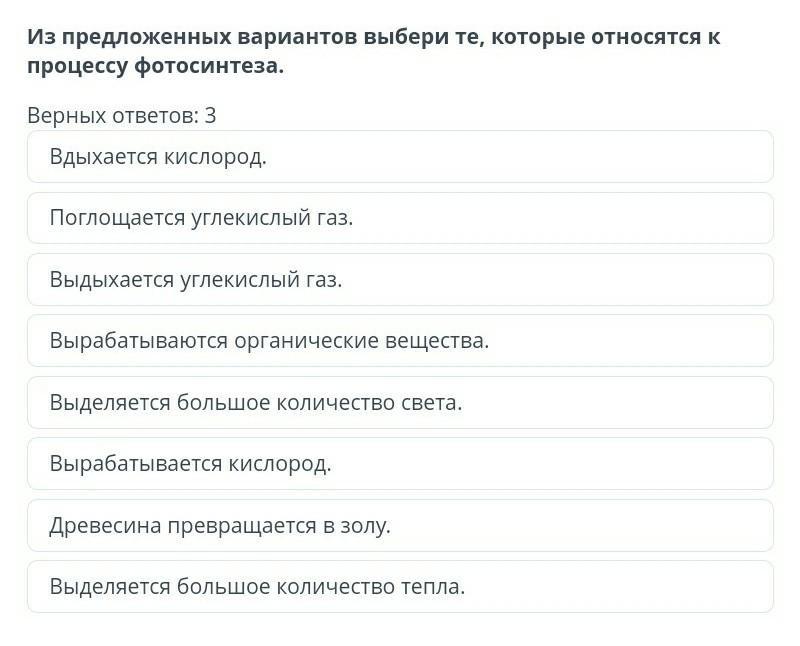This screenshot has width=800, height=646.
Task: Tick the large amount of heat answer
Action: [x=400, y=587]
